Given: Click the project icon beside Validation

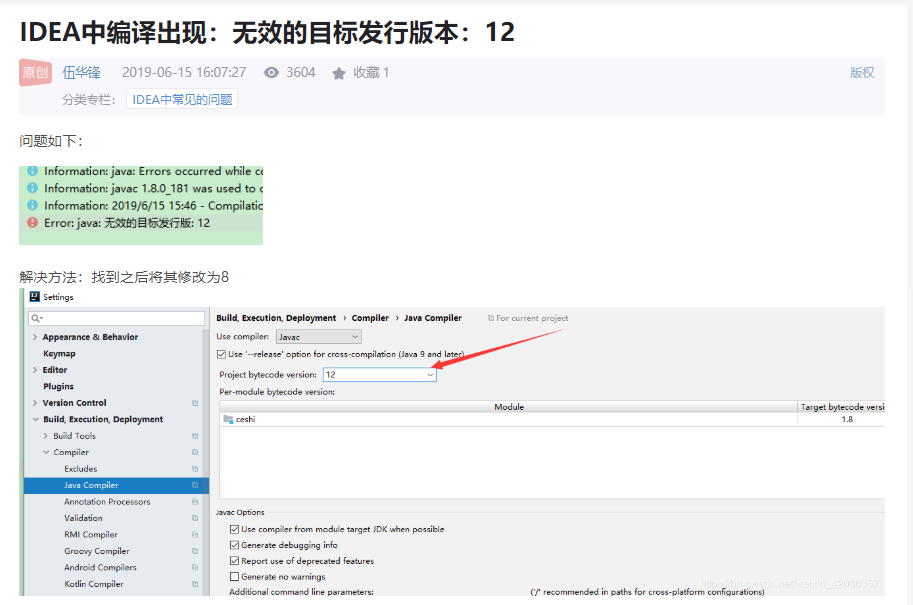Looking at the screenshot, I should [195, 518].
